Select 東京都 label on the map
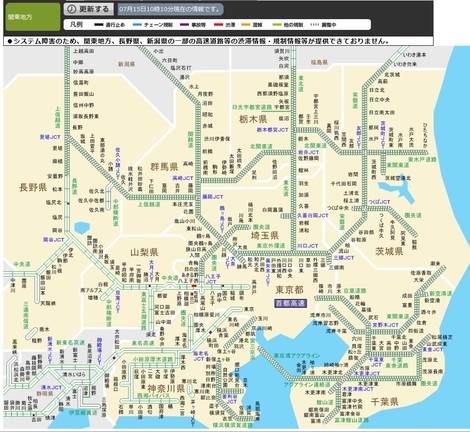Image resolution: width=470 pixels, height=432 pixels. pos(289,290)
